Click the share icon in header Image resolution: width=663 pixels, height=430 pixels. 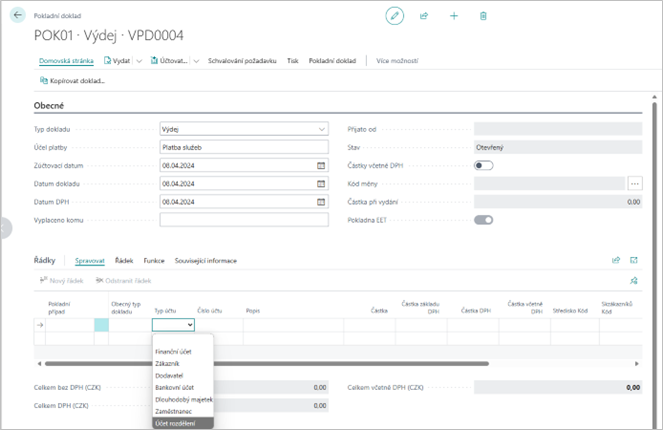pos(424,16)
